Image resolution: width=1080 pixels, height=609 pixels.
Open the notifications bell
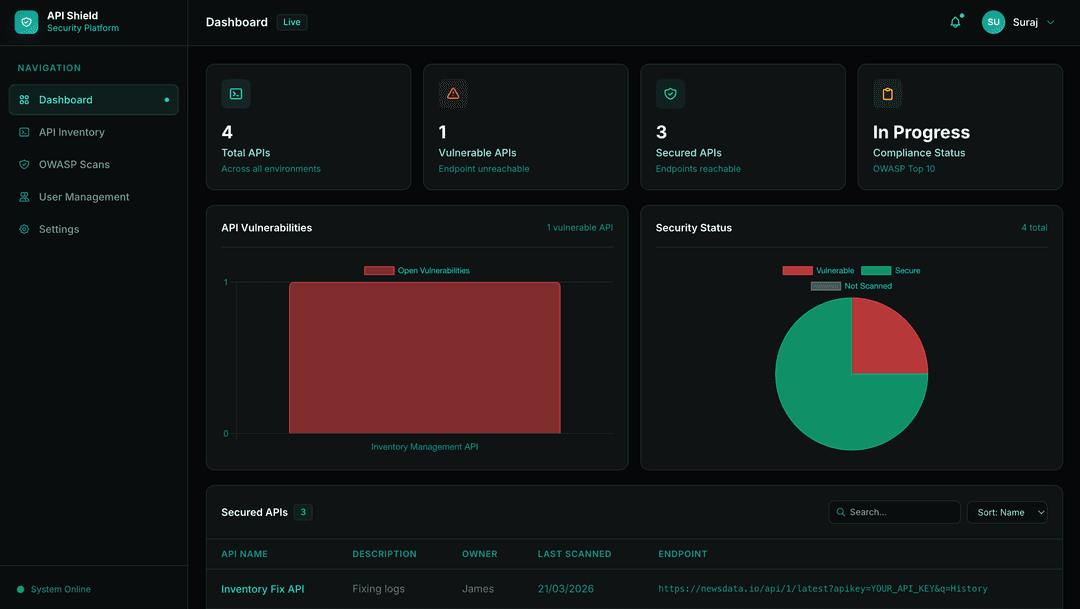[x=954, y=21]
